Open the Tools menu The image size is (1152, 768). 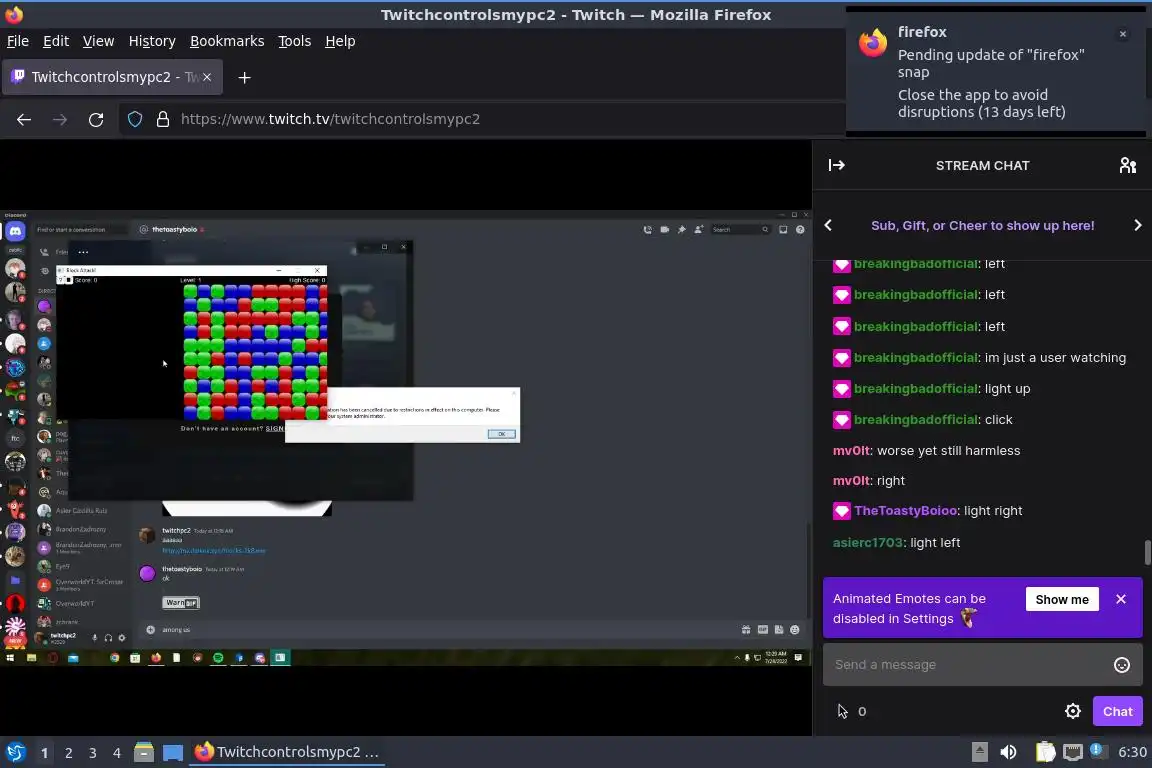point(295,41)
